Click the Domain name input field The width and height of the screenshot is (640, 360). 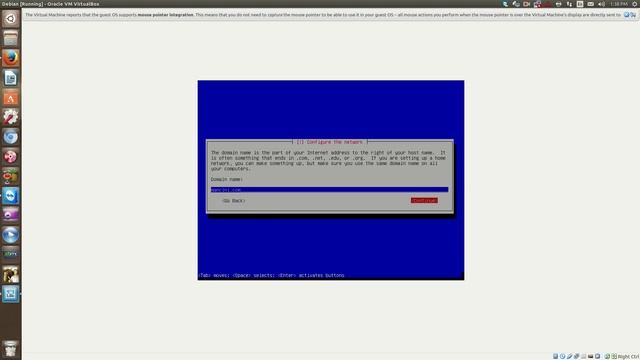pyautogui.click(x=329, y=190)
